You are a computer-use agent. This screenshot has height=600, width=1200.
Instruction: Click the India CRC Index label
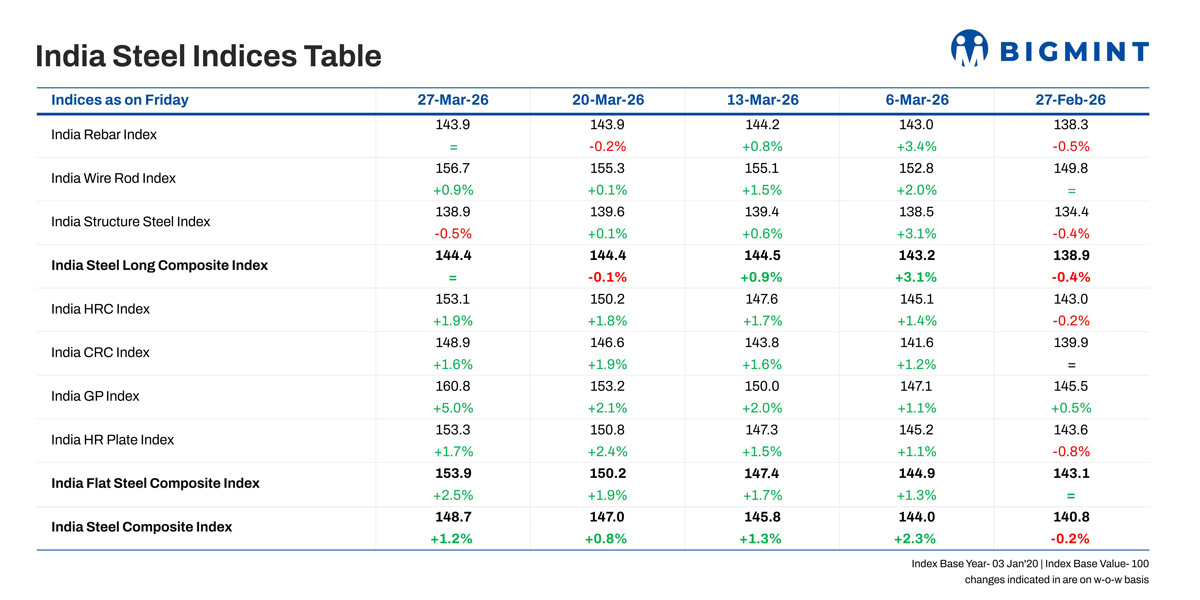100,353
